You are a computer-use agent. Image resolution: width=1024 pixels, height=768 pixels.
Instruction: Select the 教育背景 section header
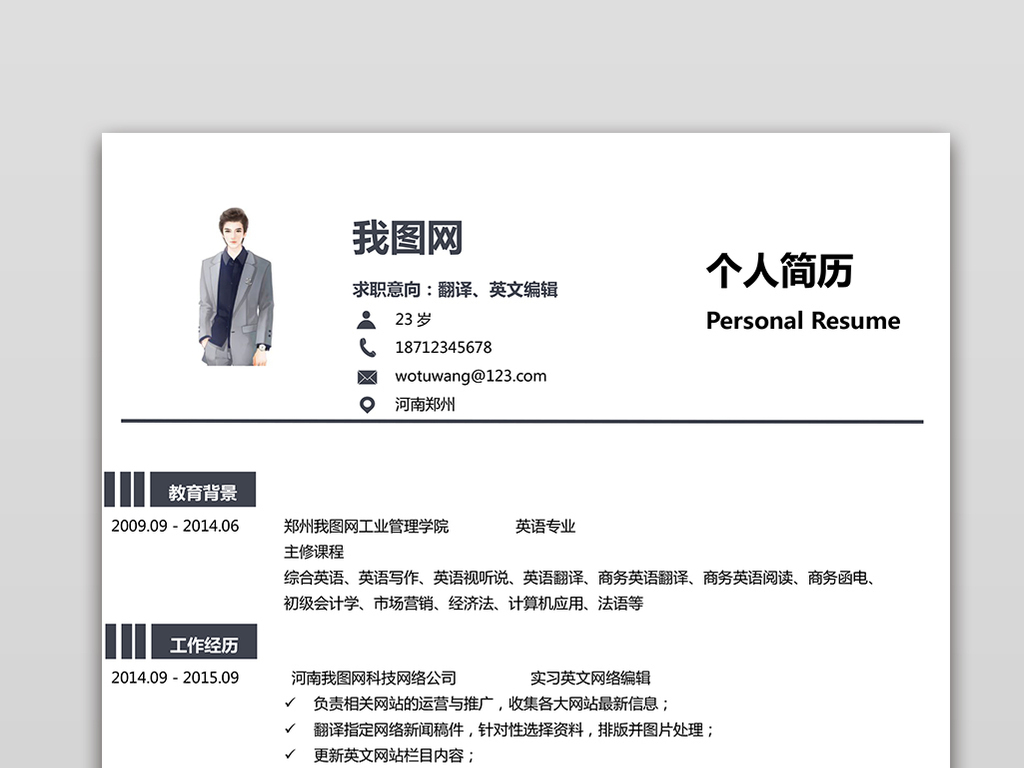(203, 489)
